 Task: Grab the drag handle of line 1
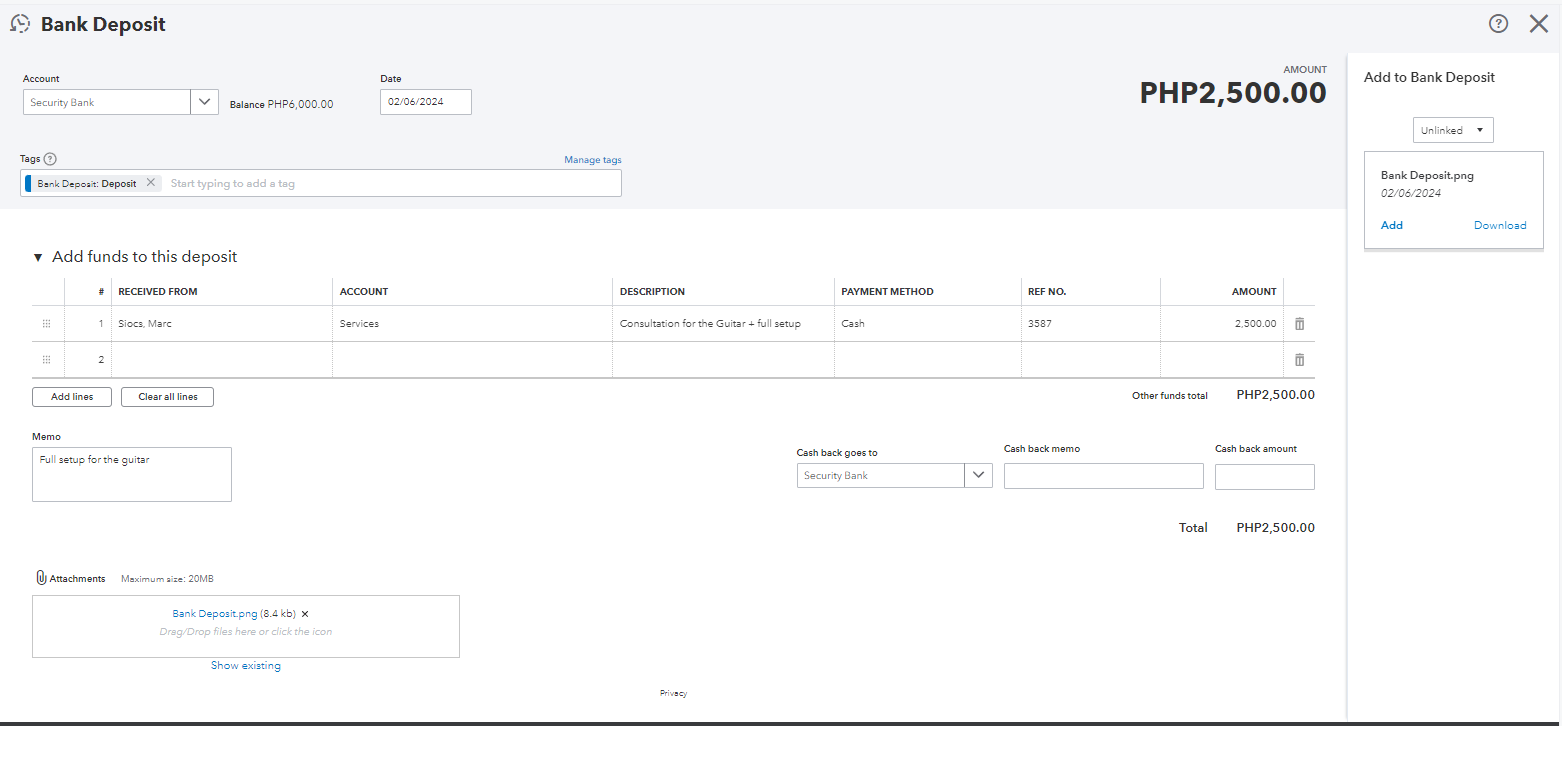[x=46, y=324]
